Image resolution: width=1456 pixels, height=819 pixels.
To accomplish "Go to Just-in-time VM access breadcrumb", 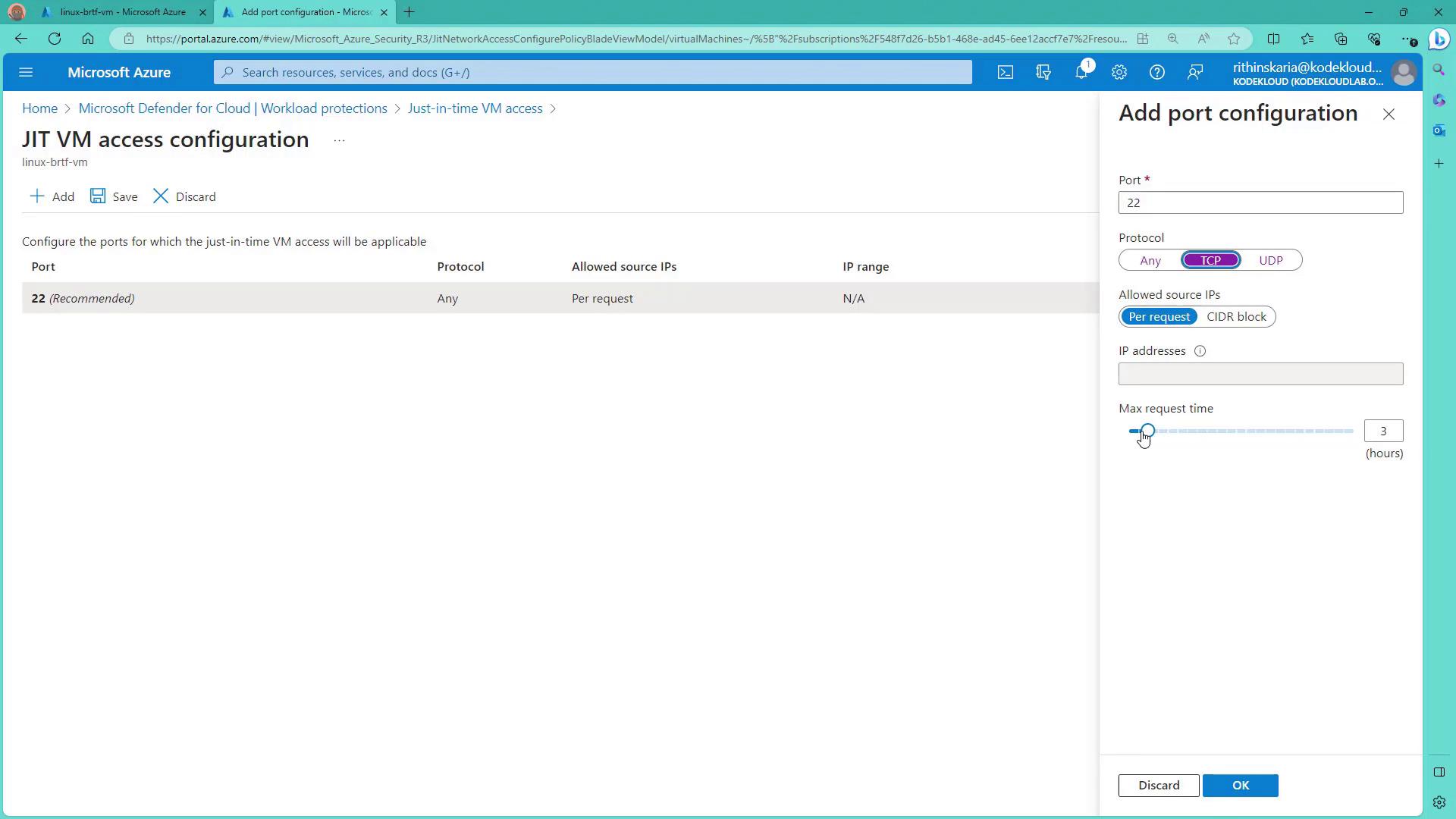I will click(x=475, y=108).
